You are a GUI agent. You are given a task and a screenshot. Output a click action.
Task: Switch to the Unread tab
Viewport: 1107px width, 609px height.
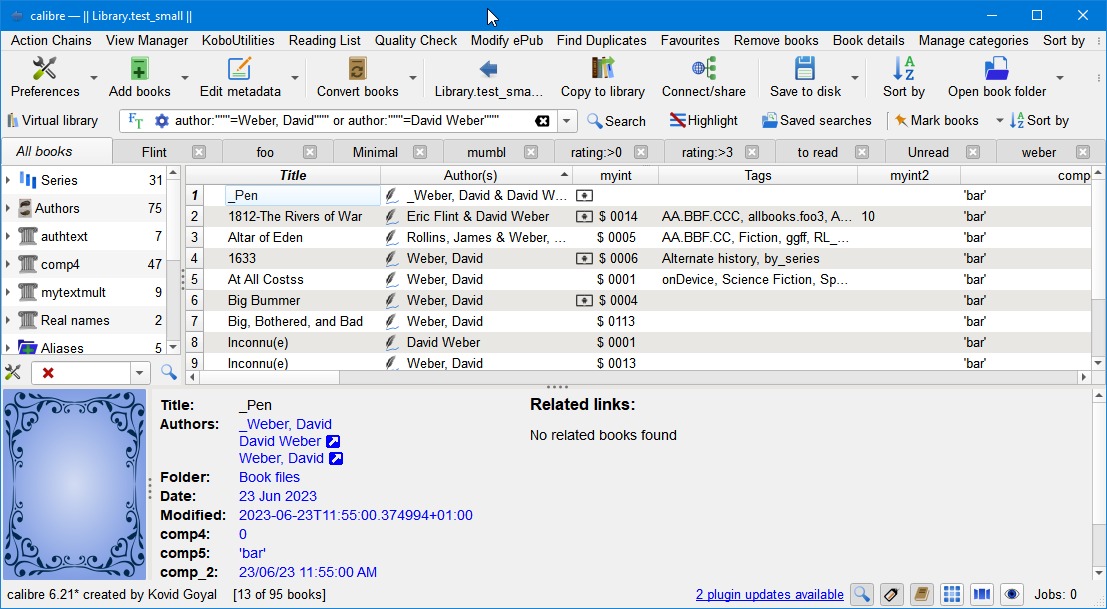(927, 152)
